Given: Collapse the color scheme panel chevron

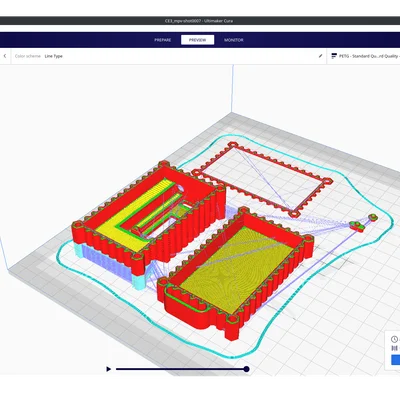Looking at the screenshot, I should pyautogui.click(x=5, y=56).
